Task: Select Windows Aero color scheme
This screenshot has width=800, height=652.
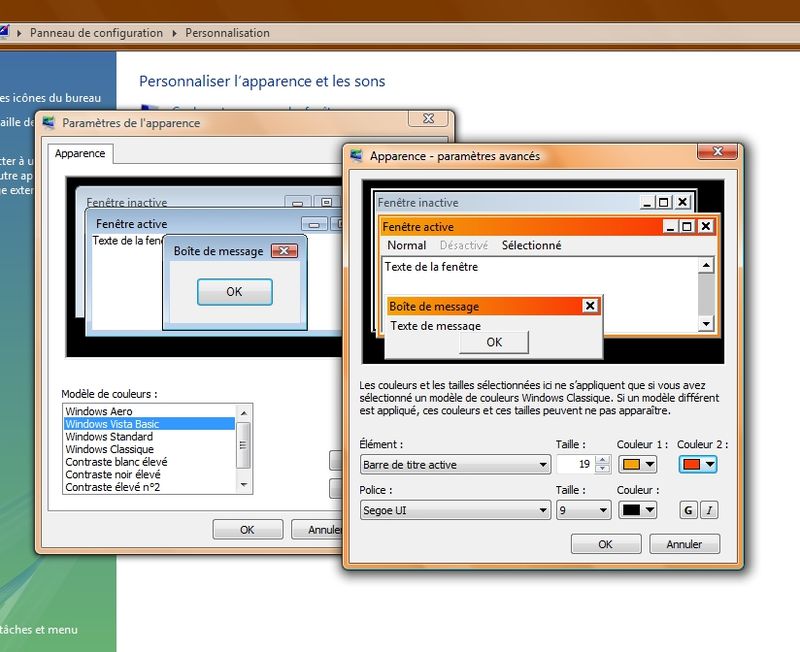Action: (x=149, y=411)
